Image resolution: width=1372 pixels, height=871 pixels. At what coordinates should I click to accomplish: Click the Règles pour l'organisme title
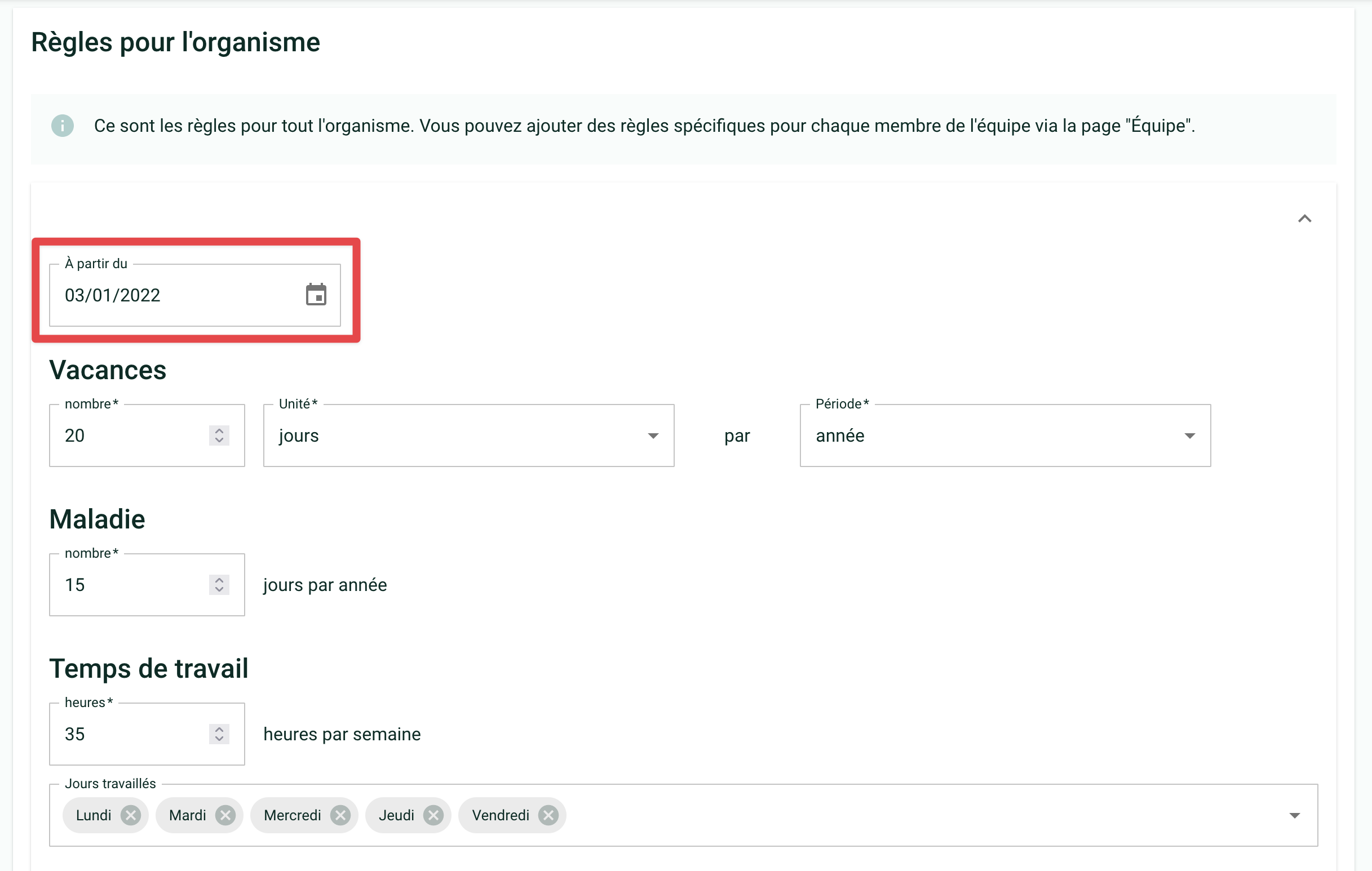pyautogui.click(x=175, y=42)
